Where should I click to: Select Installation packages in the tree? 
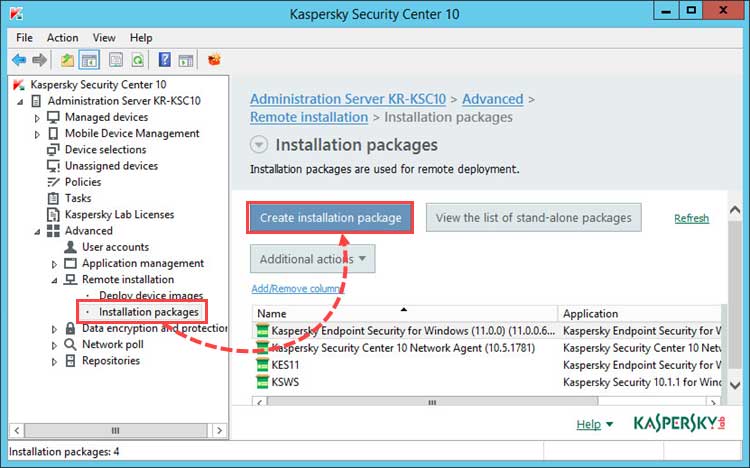click(x=148, y=312)
